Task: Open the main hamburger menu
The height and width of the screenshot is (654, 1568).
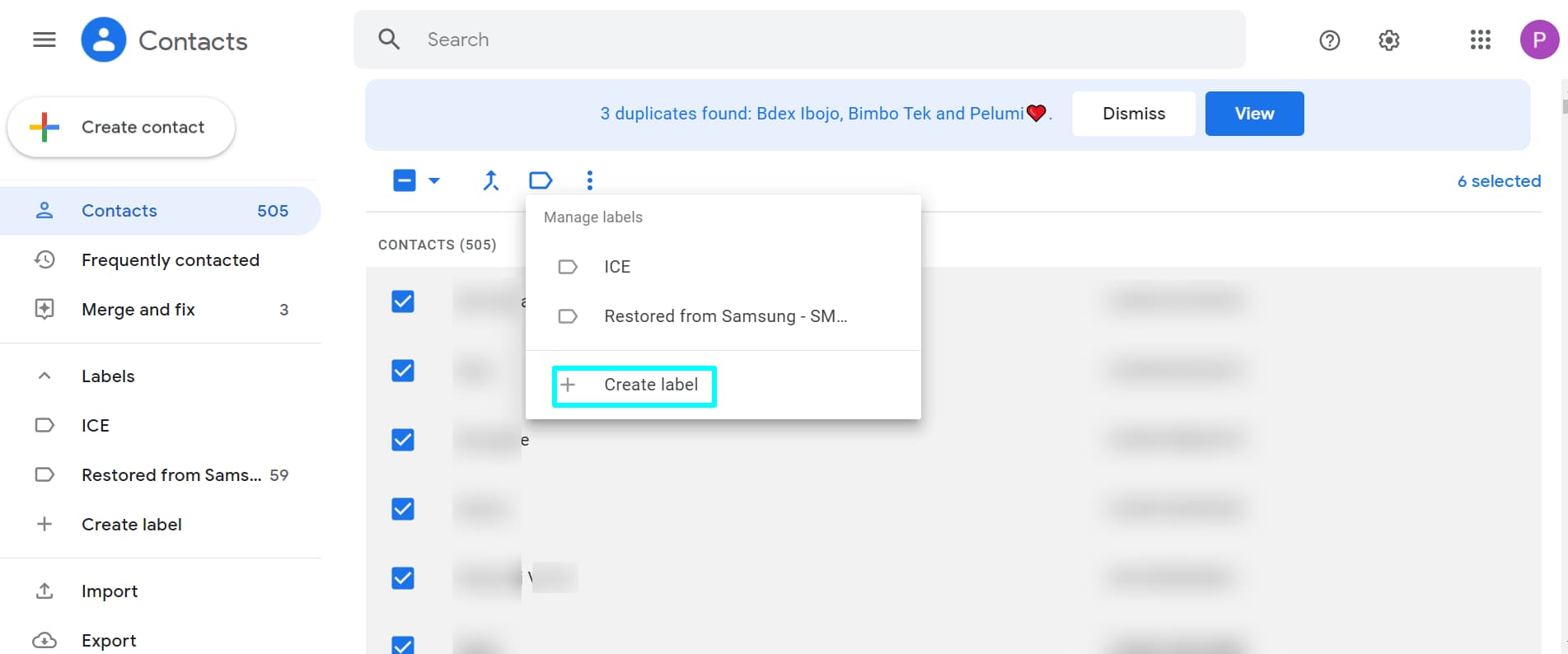Action: (44, 40)
